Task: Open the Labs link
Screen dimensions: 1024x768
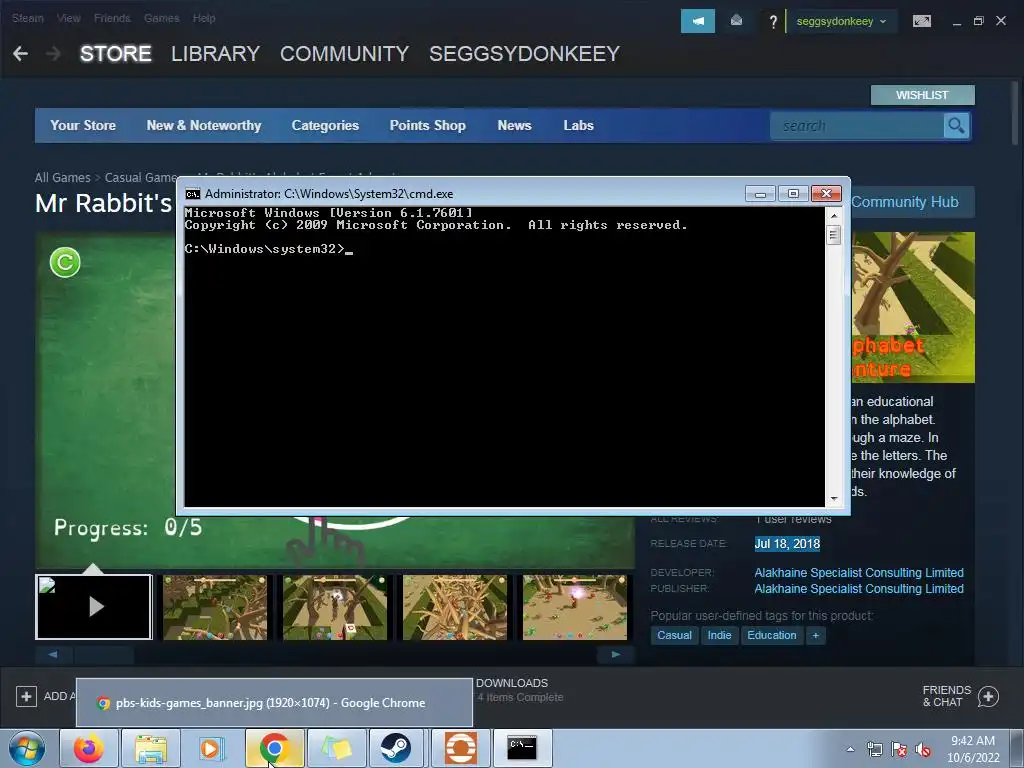Action: coord(579,125)
